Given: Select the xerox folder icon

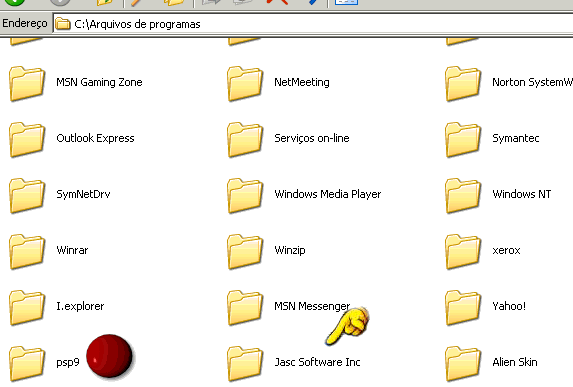Looking at the screenshot, I should pos(463,251).
